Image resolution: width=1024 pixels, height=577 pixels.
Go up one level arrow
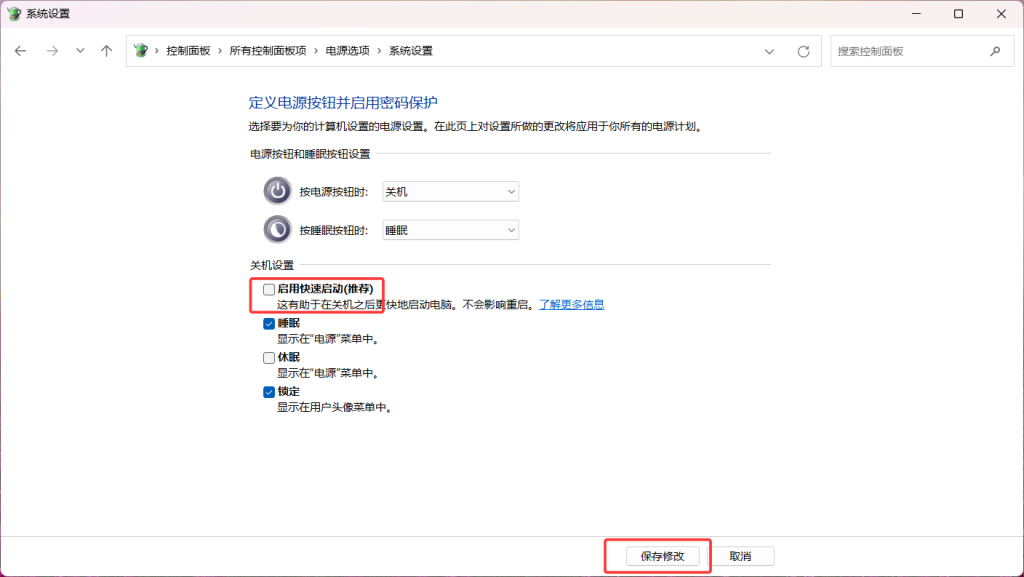click(x=106, y=51)
